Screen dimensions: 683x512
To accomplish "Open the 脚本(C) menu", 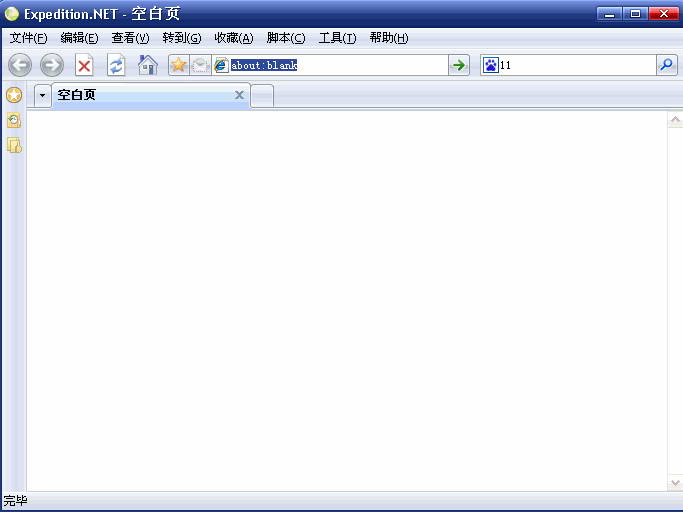I will [286, 38].
